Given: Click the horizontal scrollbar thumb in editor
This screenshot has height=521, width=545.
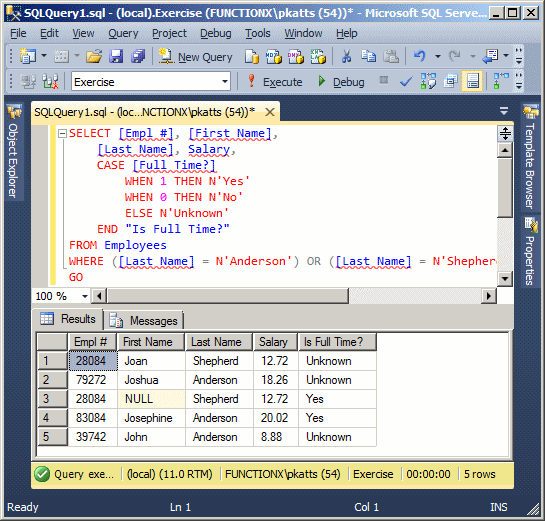Looking at the screenshot, I should click(x=228, y=296).
